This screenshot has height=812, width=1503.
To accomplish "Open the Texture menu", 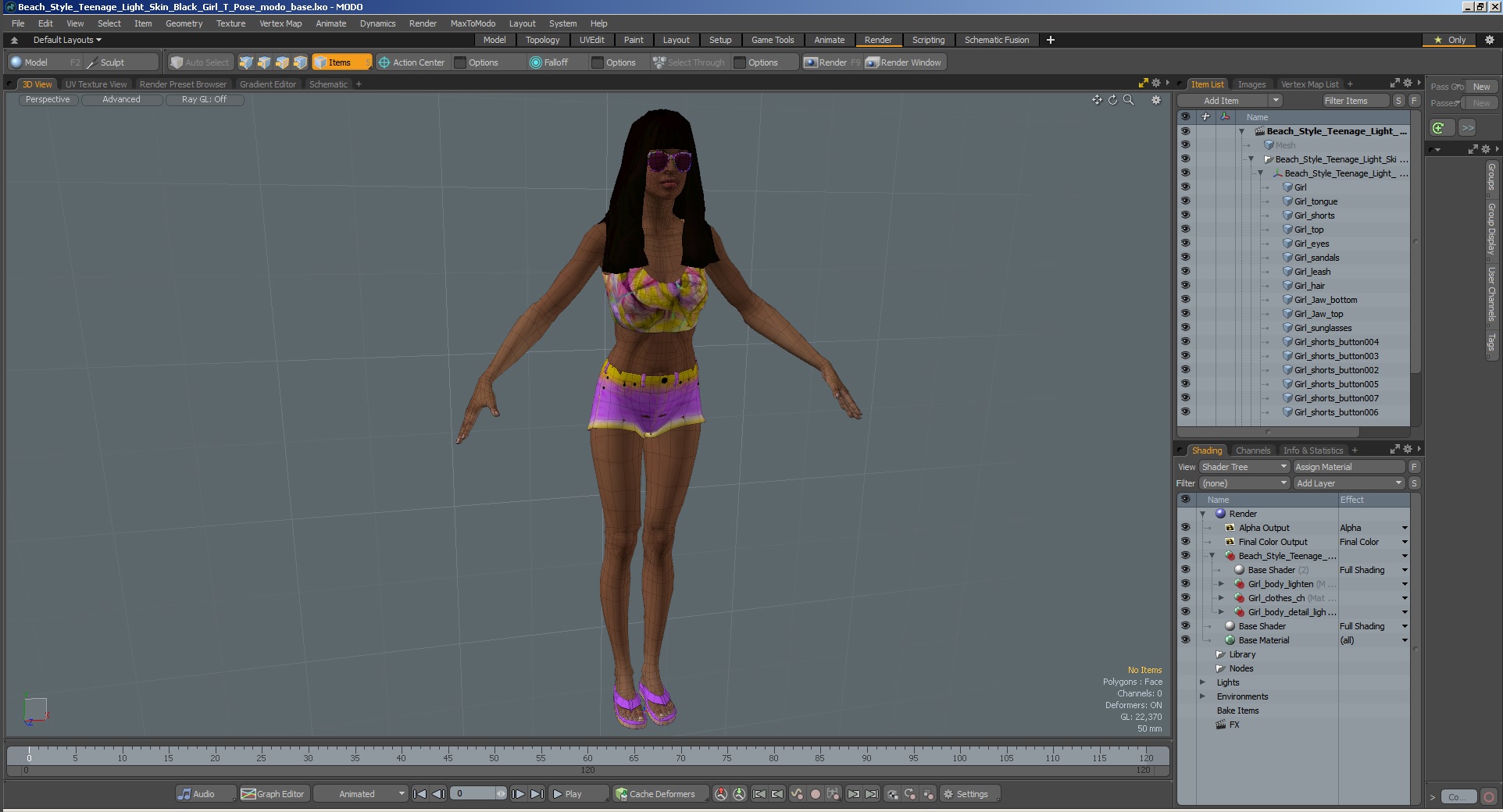I will tap(230, 23).
